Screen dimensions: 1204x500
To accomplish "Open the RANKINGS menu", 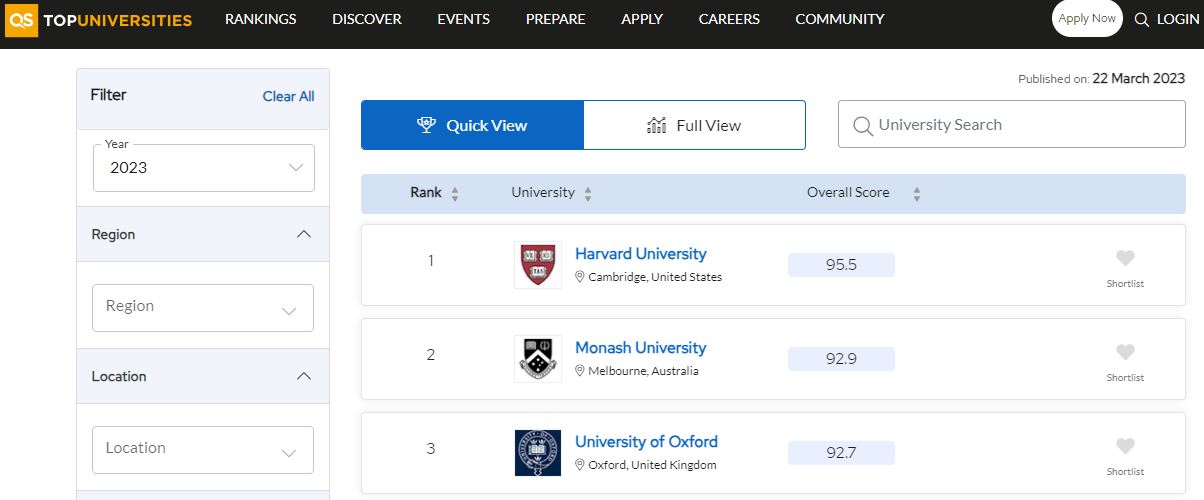I will (x=260, y=19).
